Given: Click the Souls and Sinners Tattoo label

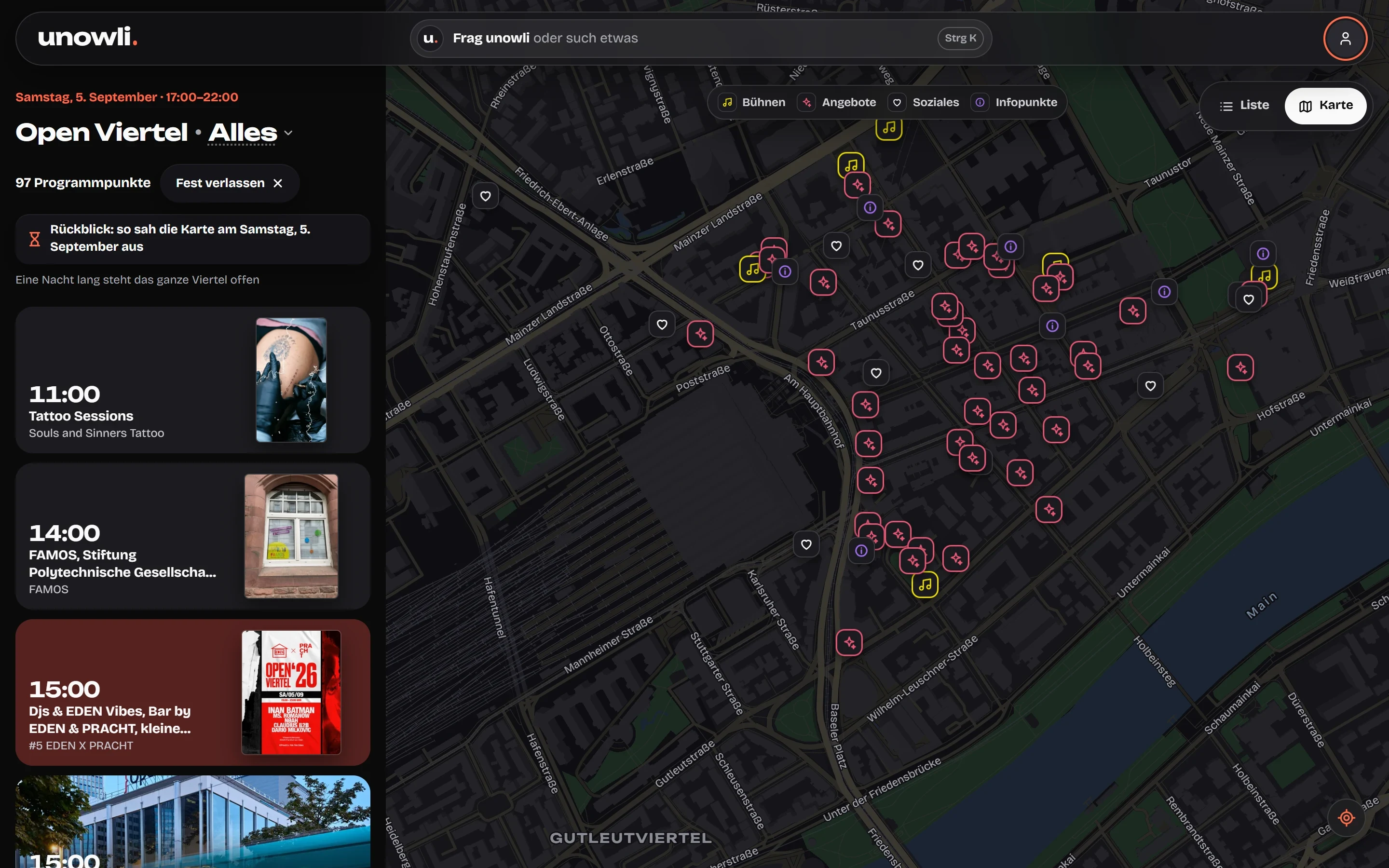Looking at the screenshot, I should (96, 434).
